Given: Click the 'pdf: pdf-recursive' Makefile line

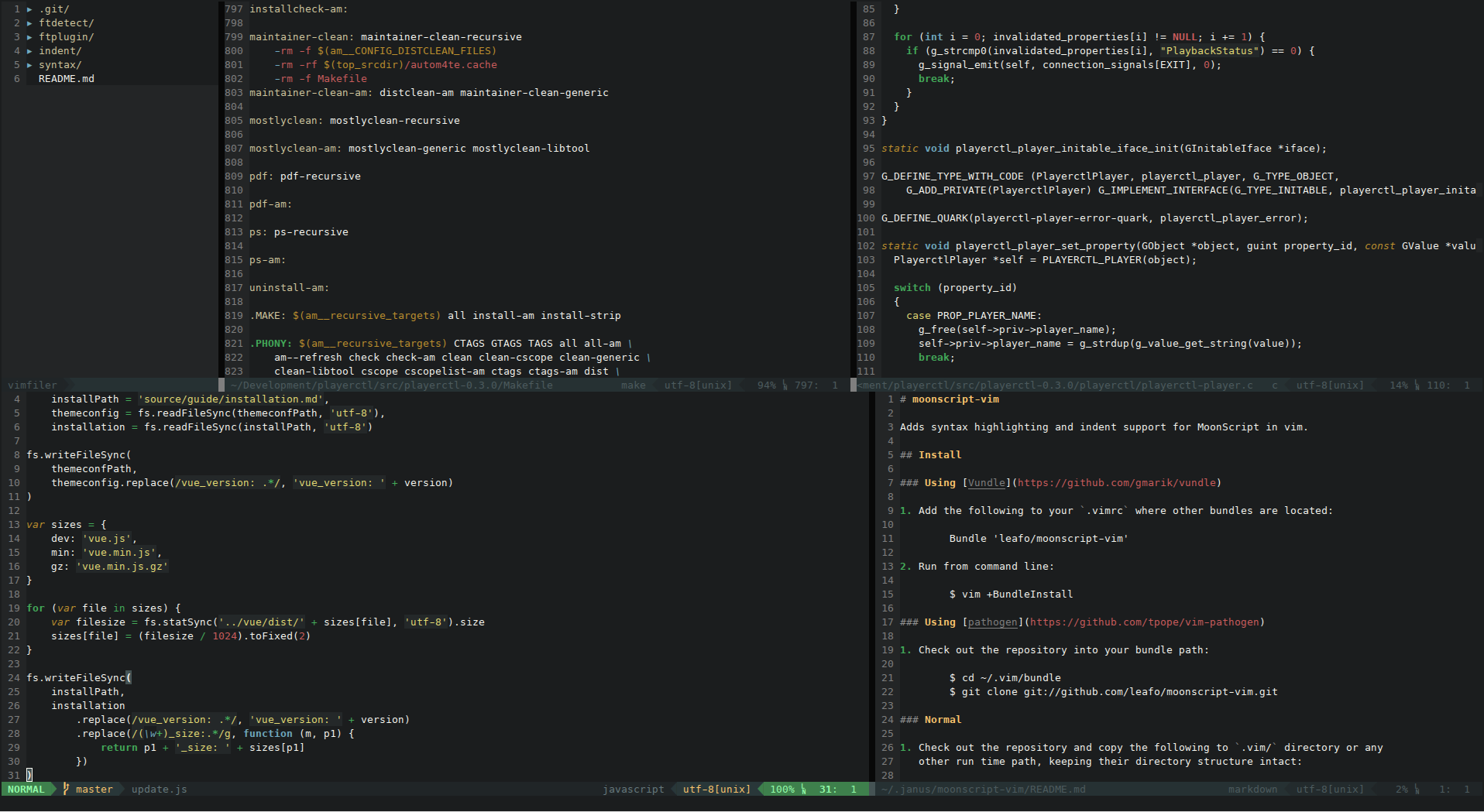Looking at the screenshot, I should (x=305, y=176).
